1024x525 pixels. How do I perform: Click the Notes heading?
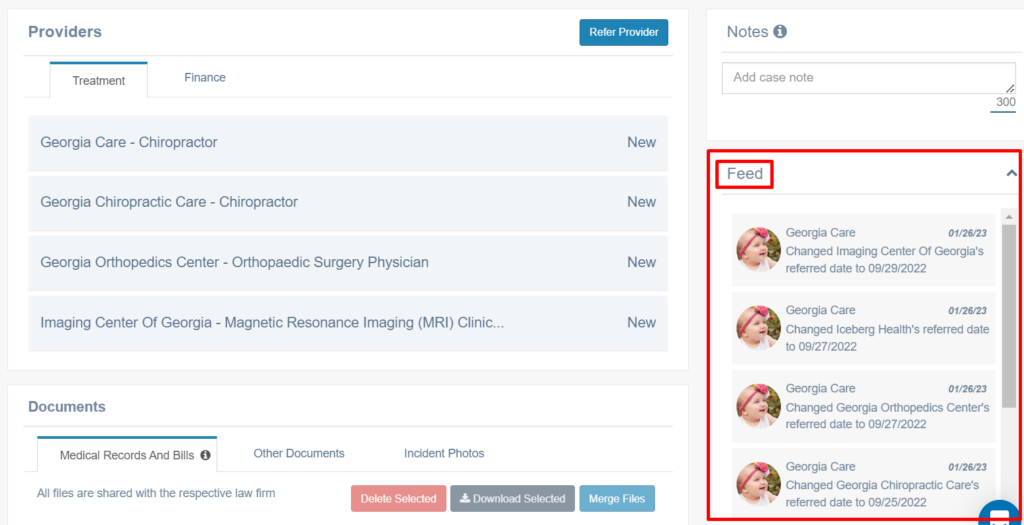click(747, 31)
